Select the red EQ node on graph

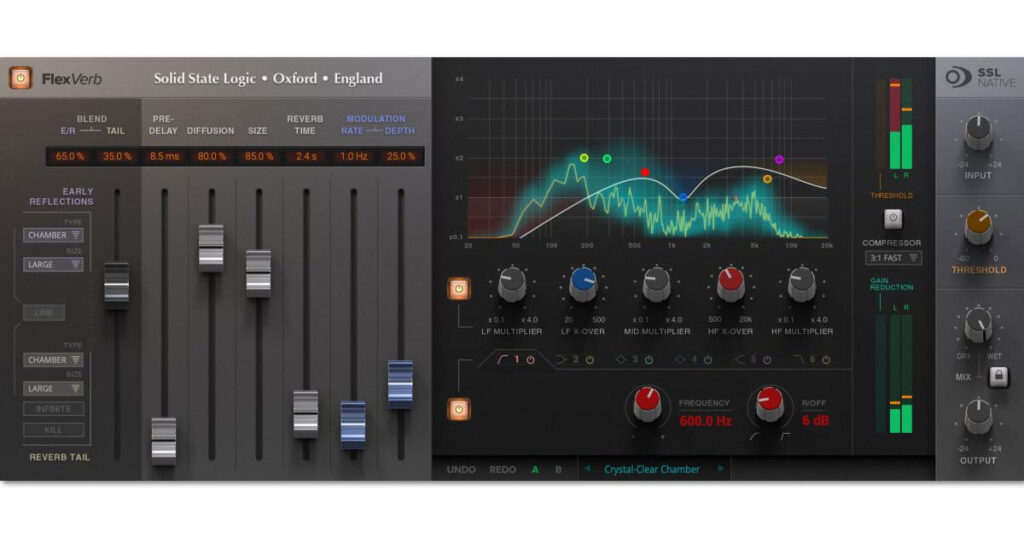(645, 172)
